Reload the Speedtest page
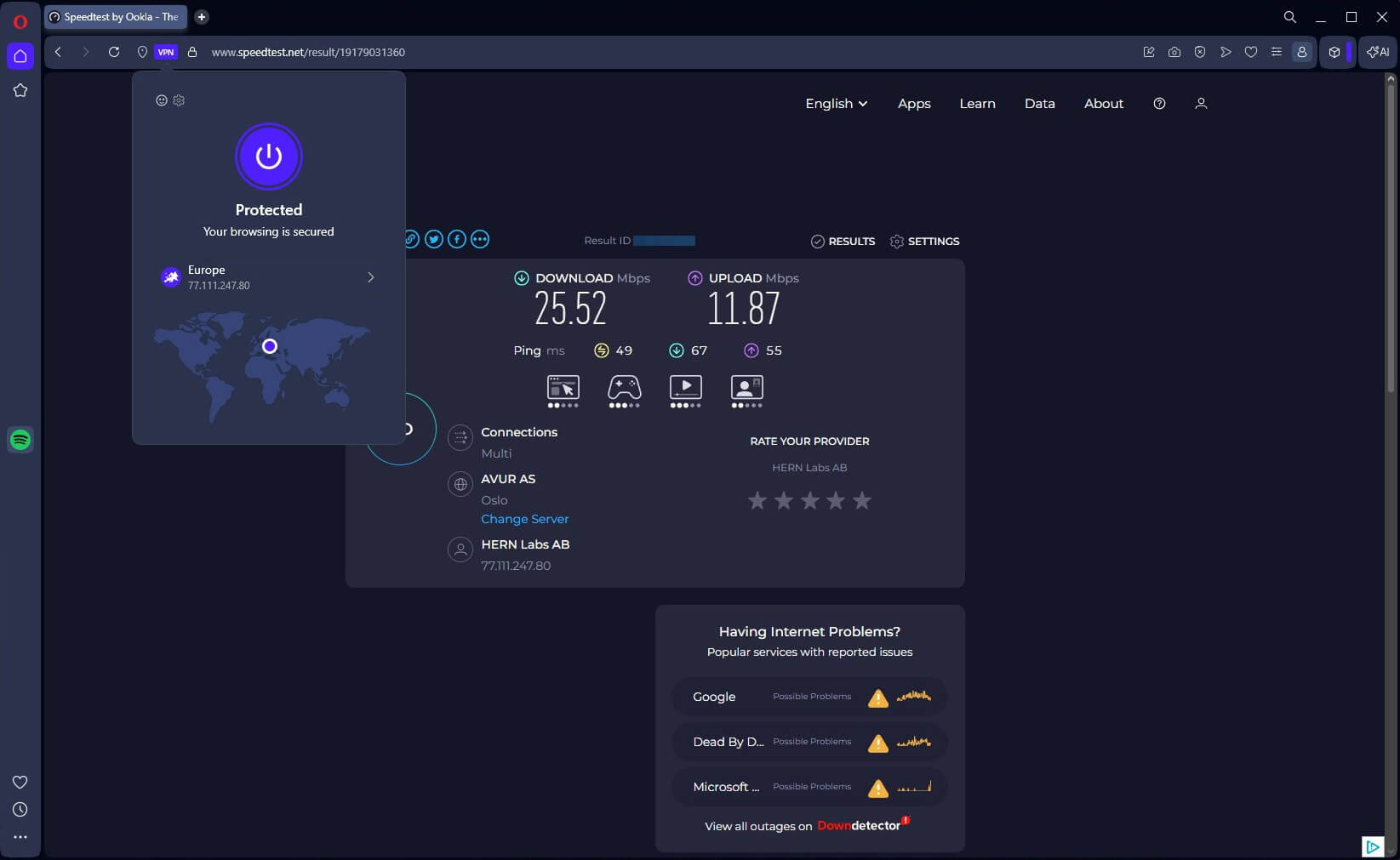Image resolution: width=1400 pixels, height=860 pixels. [x=113, y=52]
